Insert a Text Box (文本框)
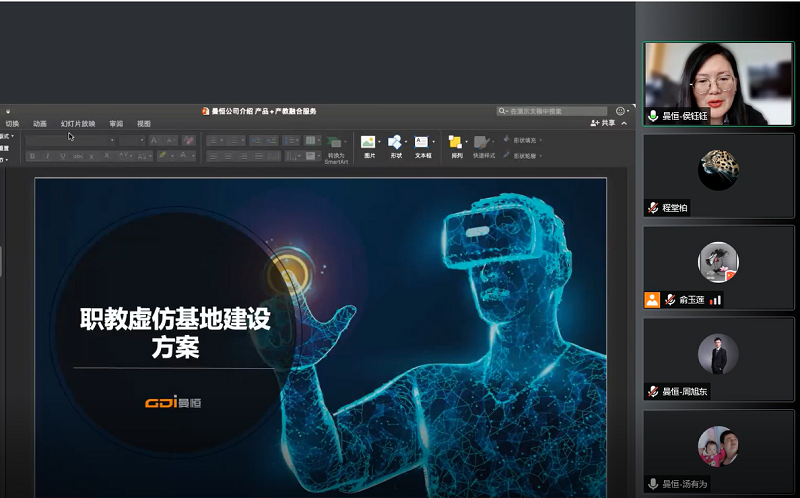The width and height of the screenshot is (800, 498). coord(422,143)
